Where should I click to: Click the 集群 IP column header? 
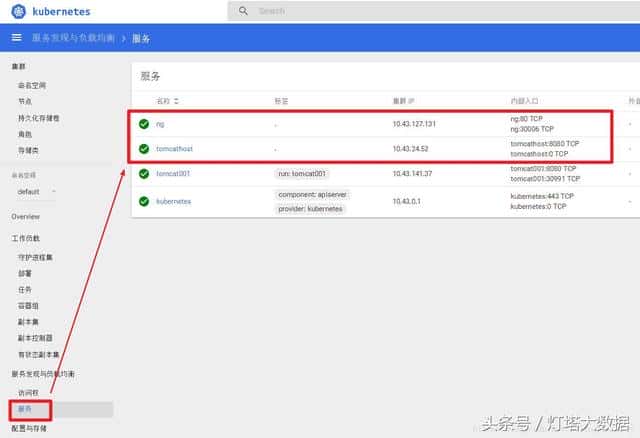404,101
